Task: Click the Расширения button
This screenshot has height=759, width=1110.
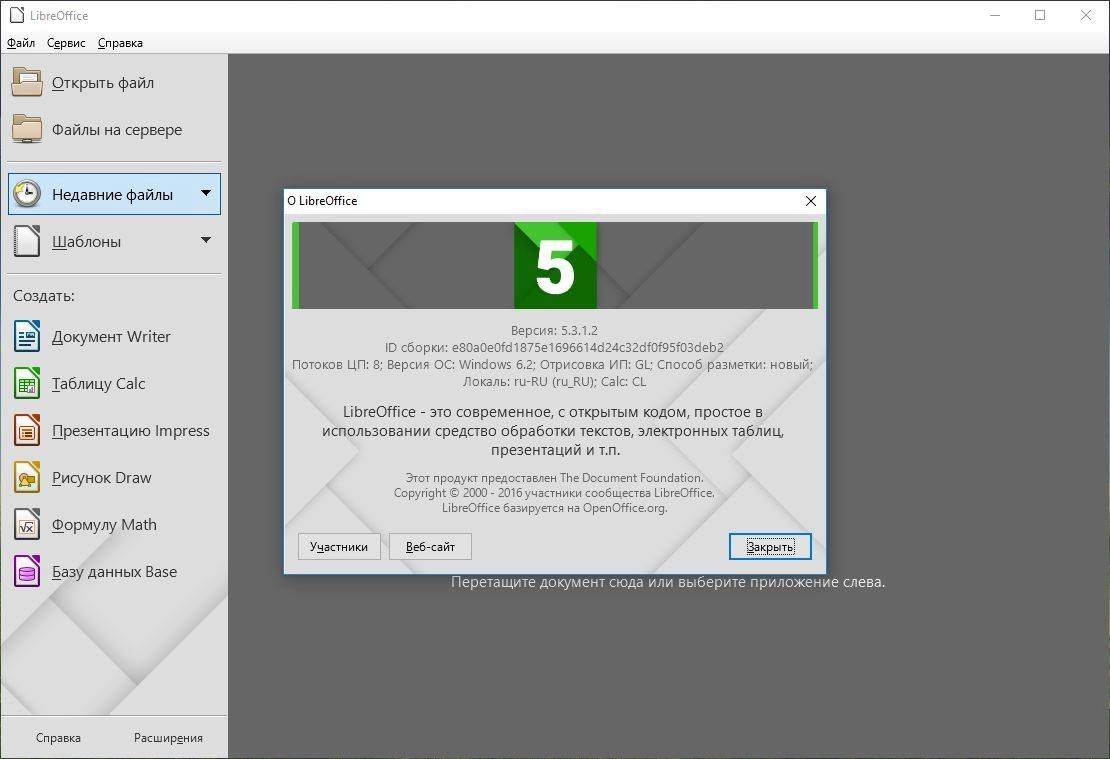Action: 168,738
